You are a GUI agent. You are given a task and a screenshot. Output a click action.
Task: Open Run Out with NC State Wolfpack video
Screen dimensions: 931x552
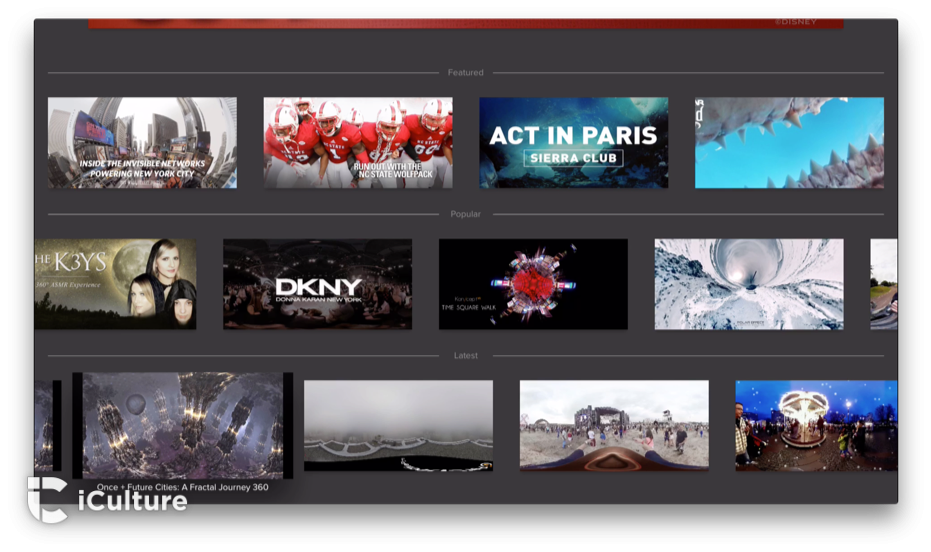pos(358,143)
